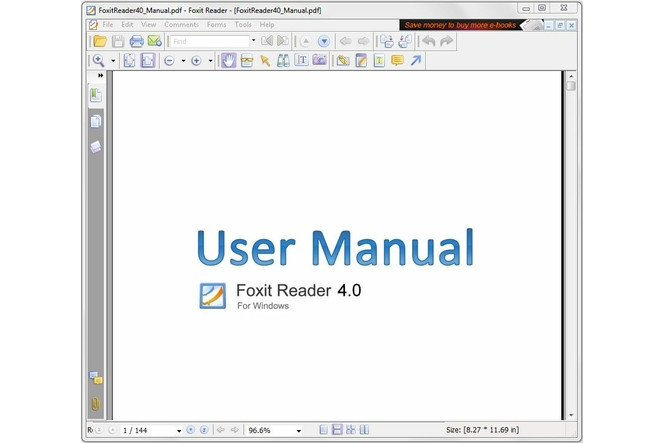Select Continuous page layout in status bar
664x443 pixels.
coord(337,430)
